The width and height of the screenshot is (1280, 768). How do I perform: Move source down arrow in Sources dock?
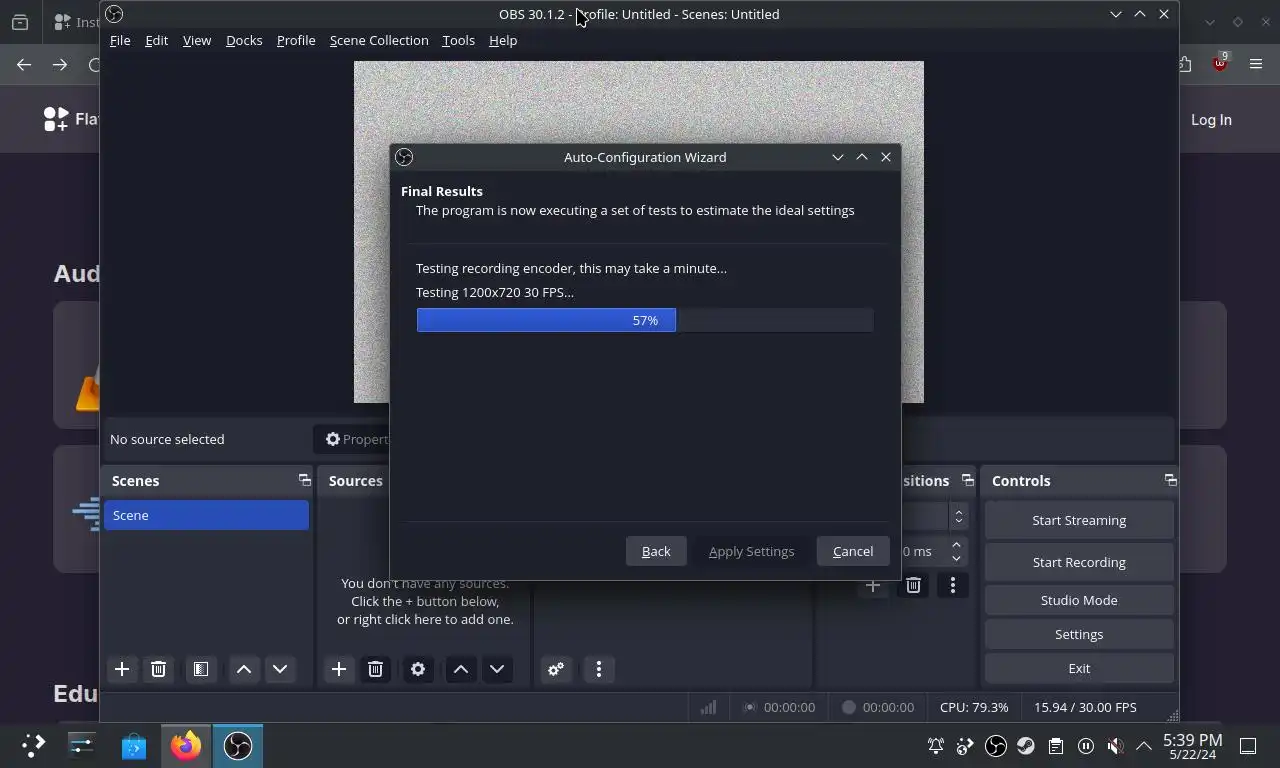[497, 669]
